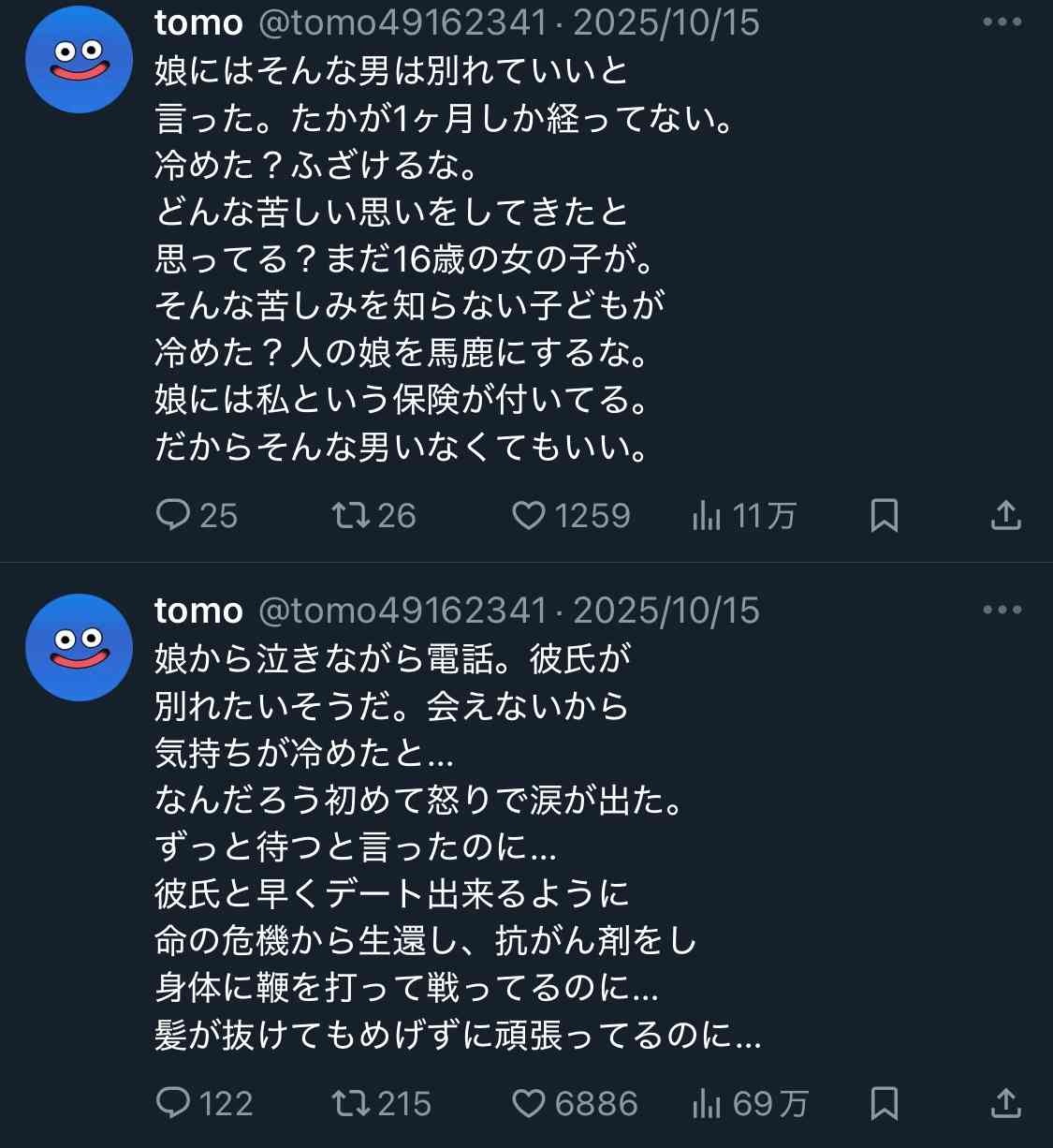Bookmark the tweet with 1259 likes
1053x1148 pixels.
click(x=885, y=515)
